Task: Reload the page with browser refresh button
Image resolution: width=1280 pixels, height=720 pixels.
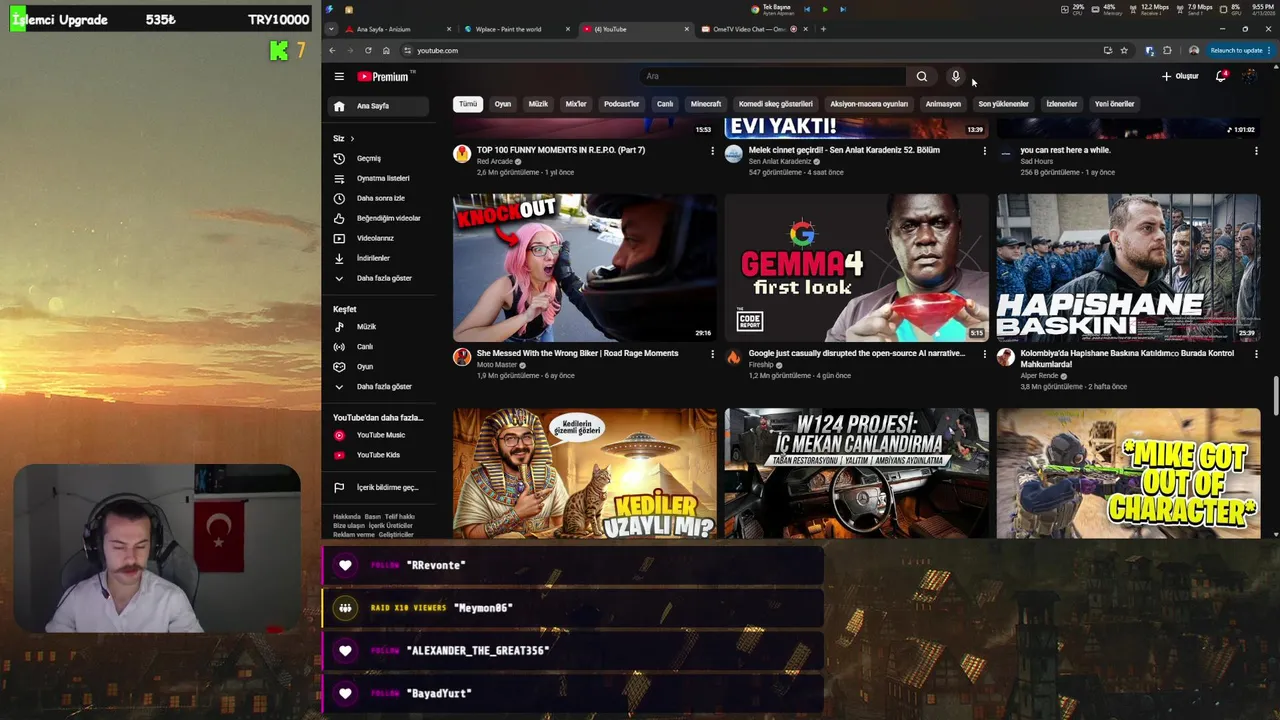Action: 368,50
